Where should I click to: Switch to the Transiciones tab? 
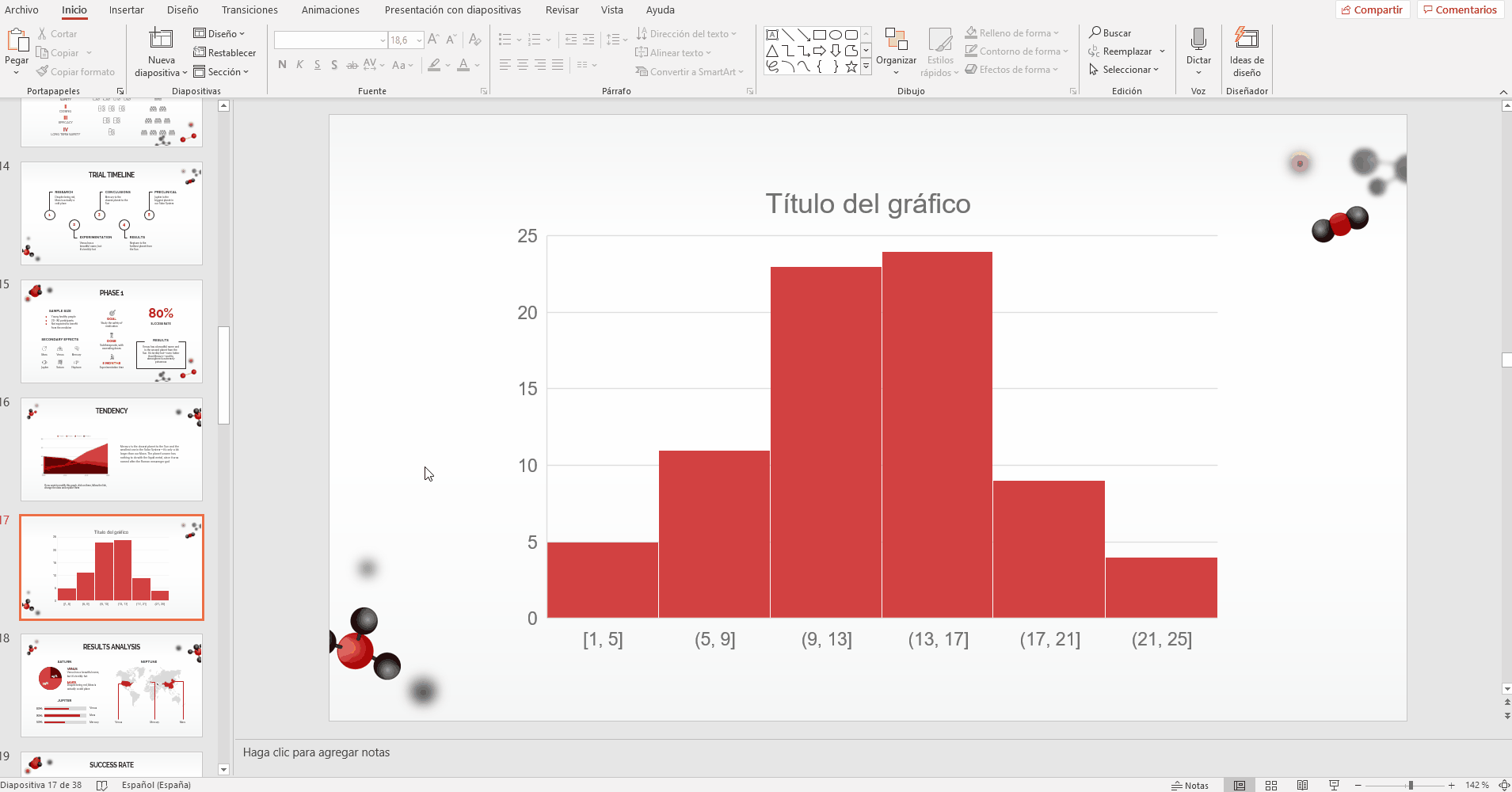[249, 10]
